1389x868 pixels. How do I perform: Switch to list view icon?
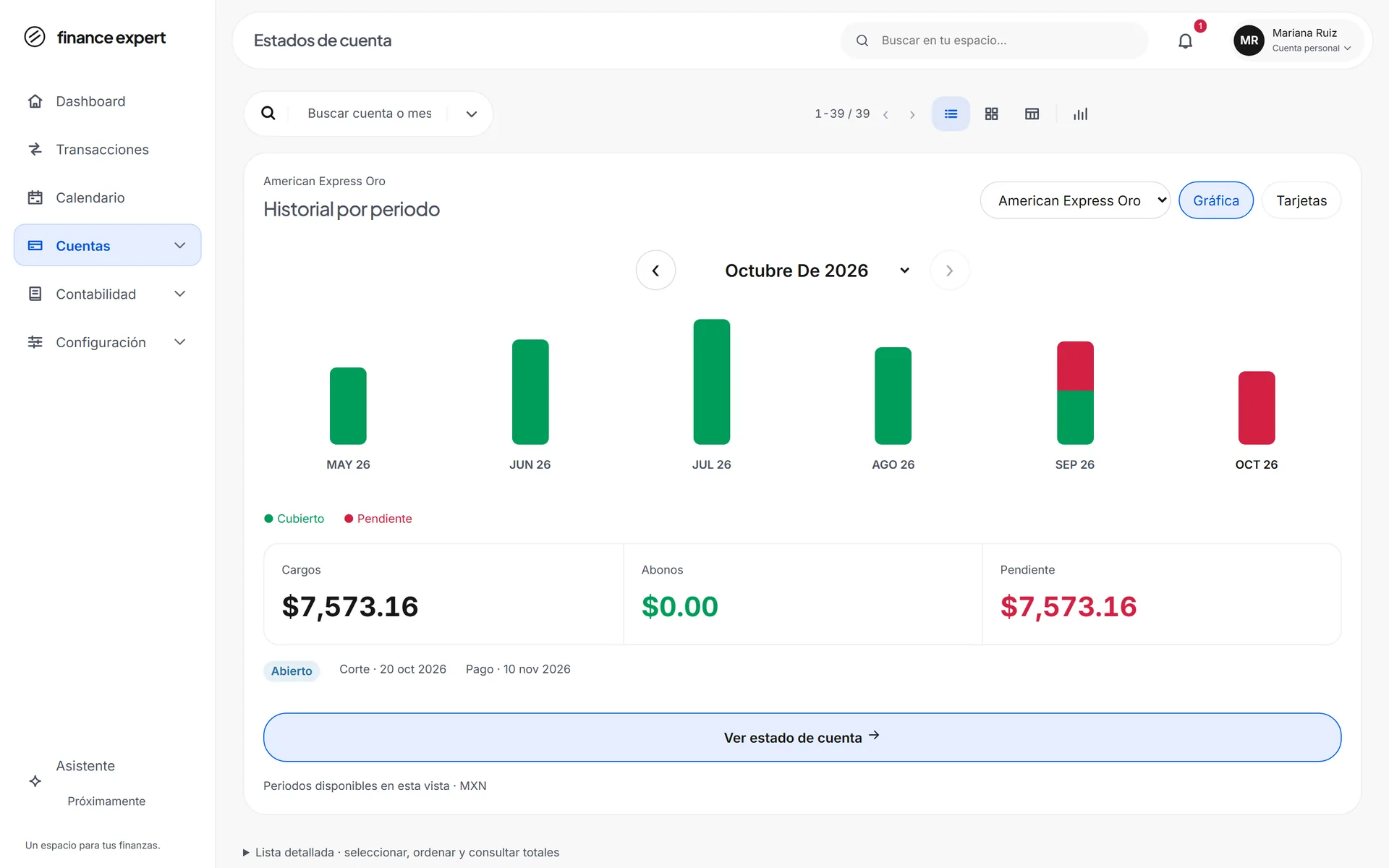coord(951,114)
